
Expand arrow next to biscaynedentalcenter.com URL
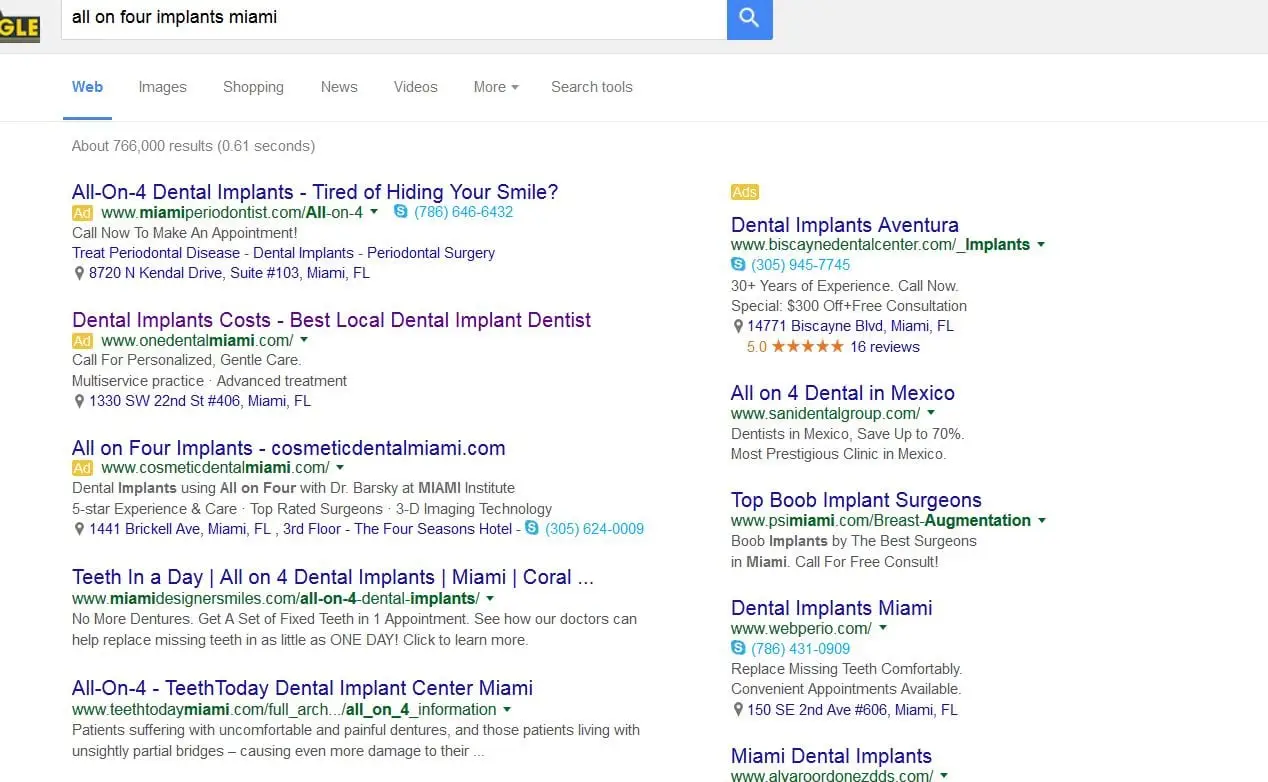(x=1041, y=244)
